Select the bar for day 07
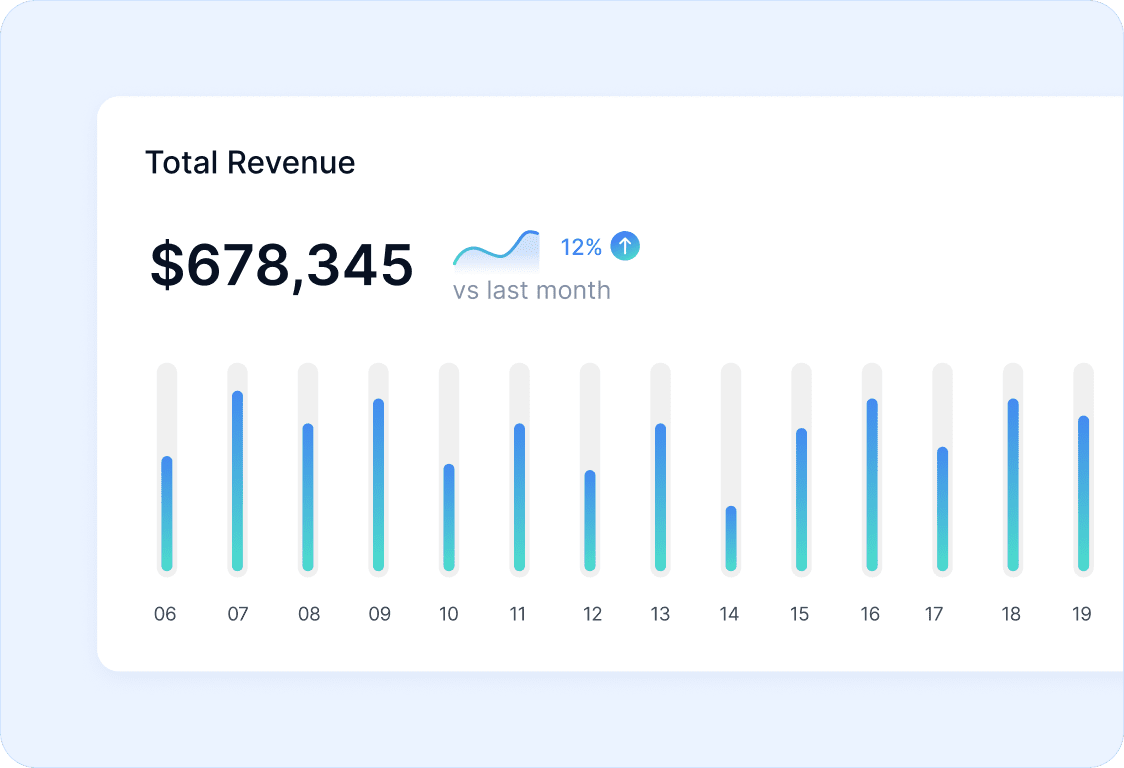 coord(237,480)
